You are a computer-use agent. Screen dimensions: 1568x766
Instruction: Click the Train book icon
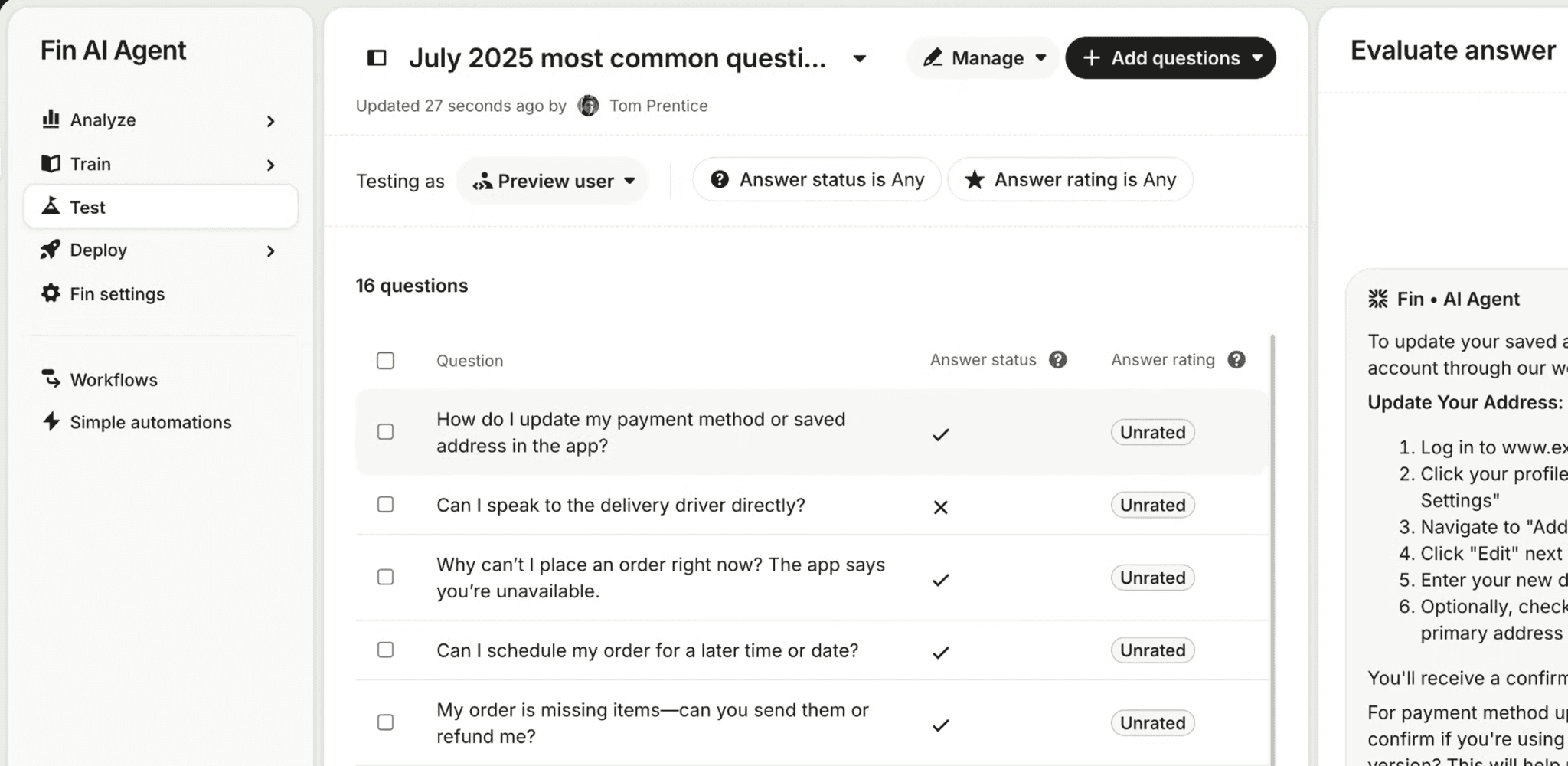(51, 163)
